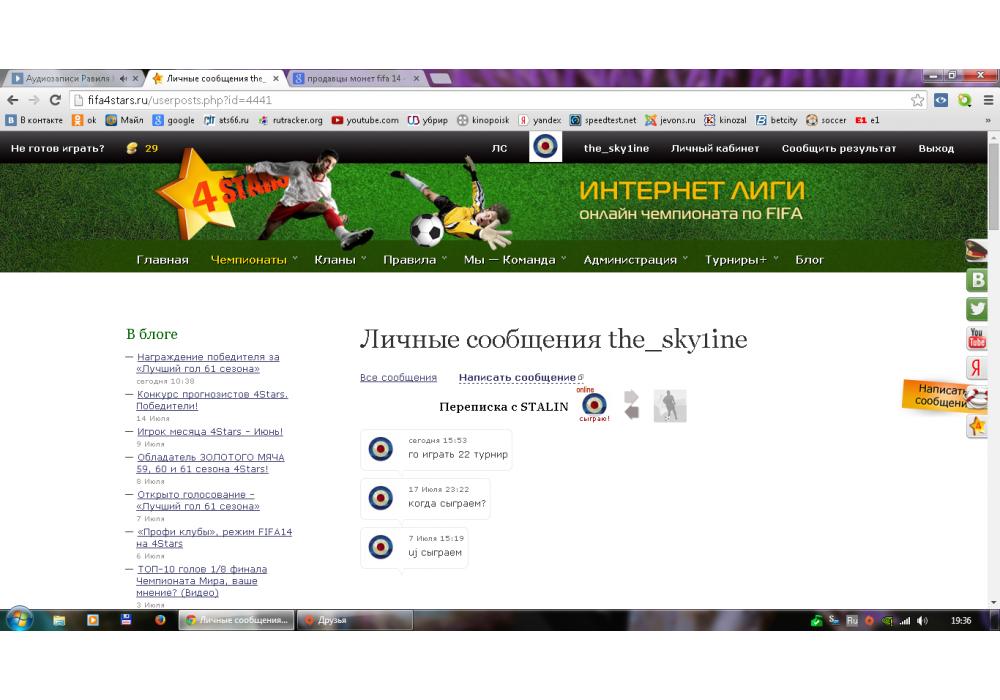Open the YouTube icon in right sidebar
1000x700 pixels.
tap(976, 339)
